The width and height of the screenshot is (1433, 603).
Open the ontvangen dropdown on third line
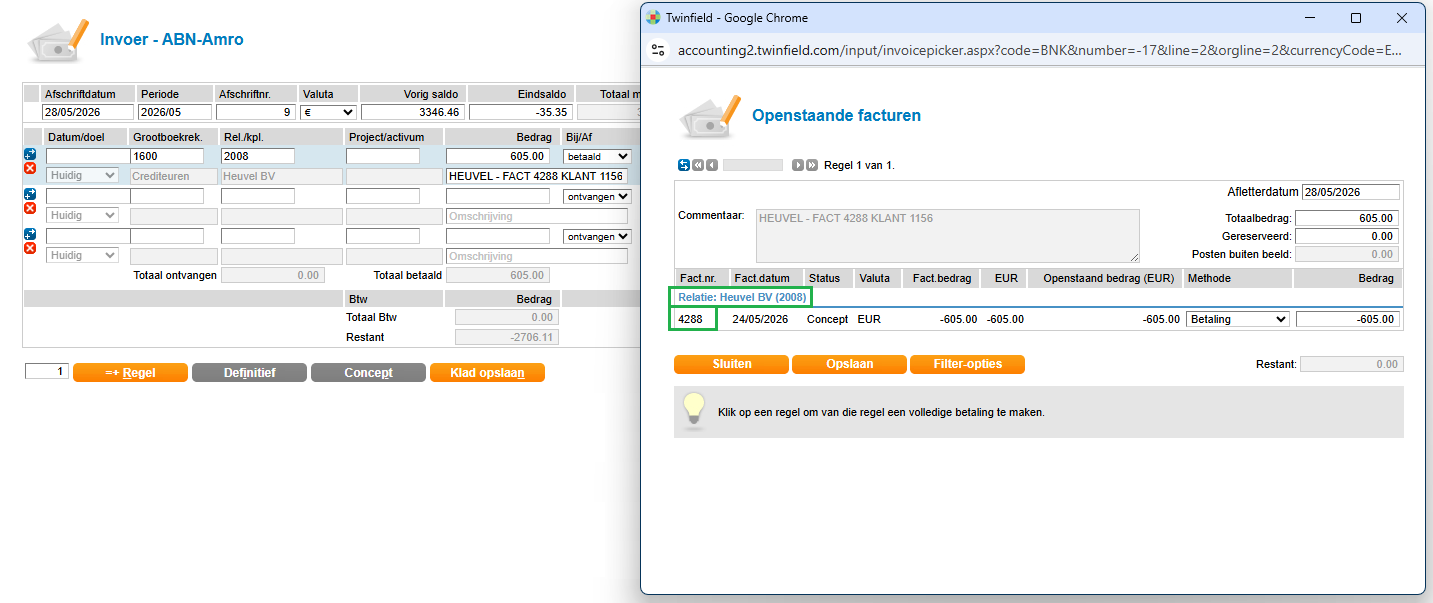coord(598,236)
